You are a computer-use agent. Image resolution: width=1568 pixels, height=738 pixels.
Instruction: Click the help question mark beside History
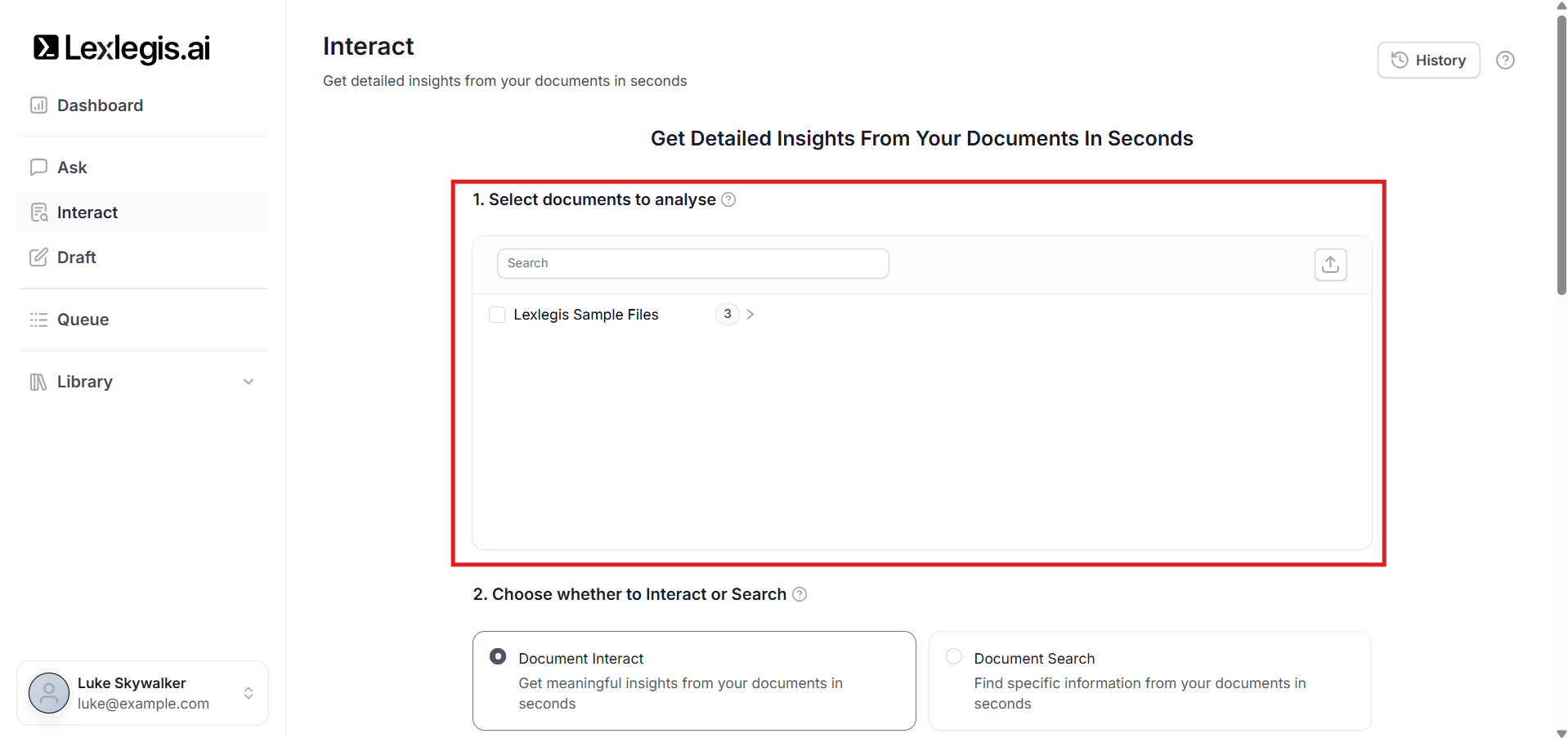pyautogui.click(x=1505, y=60)
